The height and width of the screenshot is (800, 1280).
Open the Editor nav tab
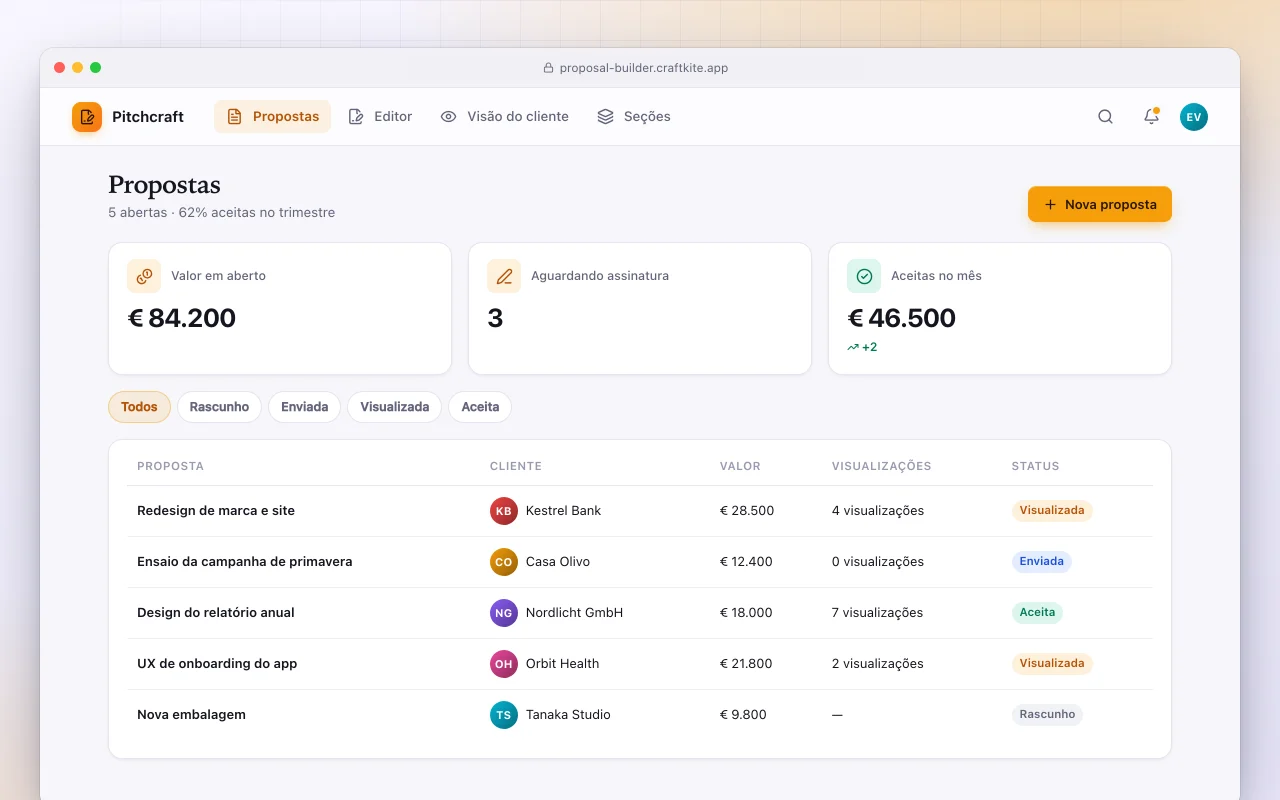click(380, 117)
